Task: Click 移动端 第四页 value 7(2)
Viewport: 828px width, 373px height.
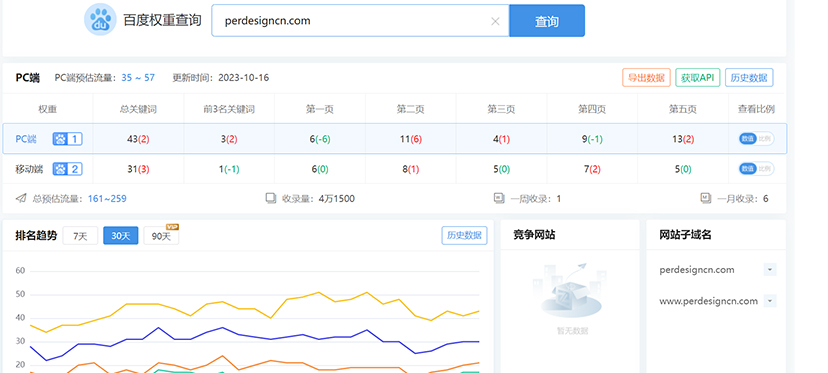Action: [592, 170]
